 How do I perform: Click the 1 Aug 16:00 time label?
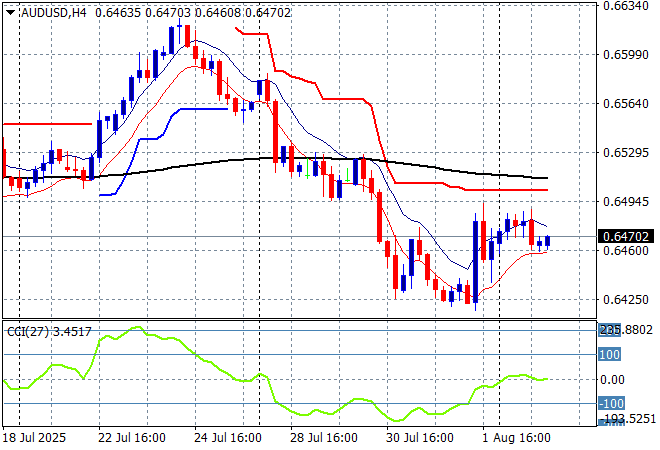pyautogui.click(x=516, y=438)
